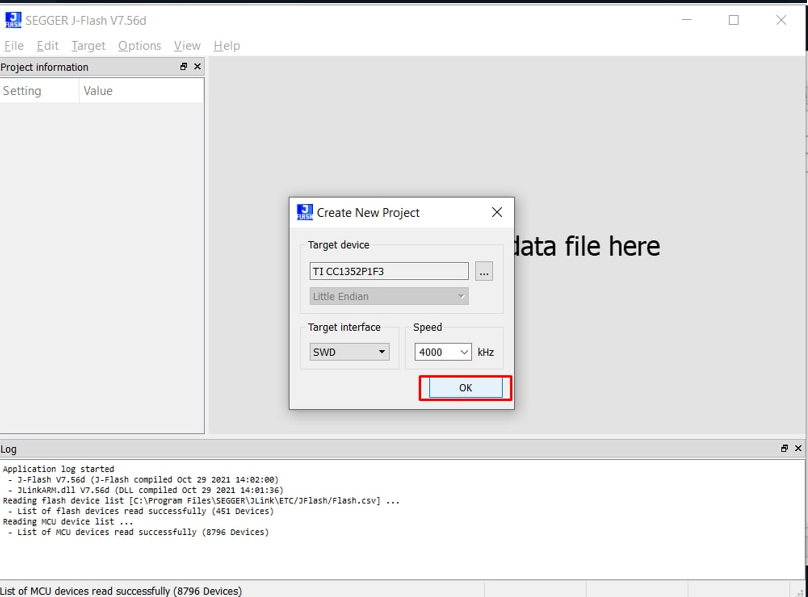The height and width of the screenshot is (597, 808).
Task: Open the Target menu
Action: [88, 46]
